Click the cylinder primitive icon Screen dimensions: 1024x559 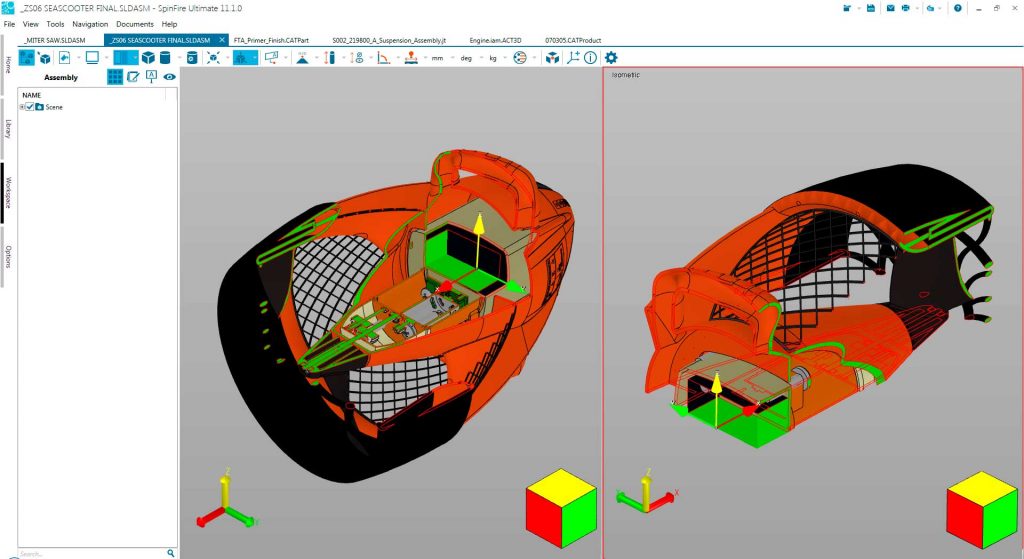165,58
